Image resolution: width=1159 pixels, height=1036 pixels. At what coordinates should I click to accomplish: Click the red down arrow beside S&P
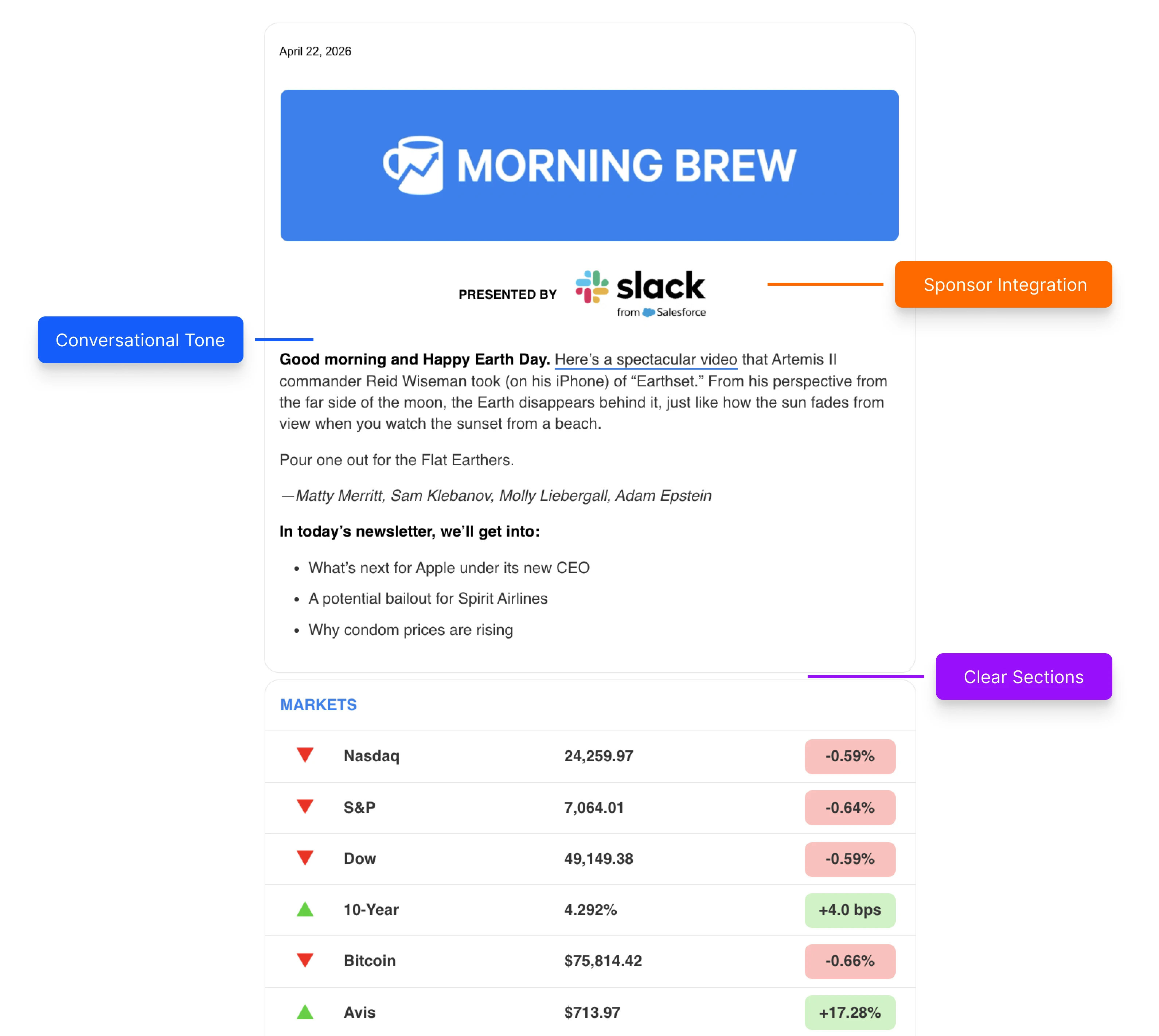(305, 807)
